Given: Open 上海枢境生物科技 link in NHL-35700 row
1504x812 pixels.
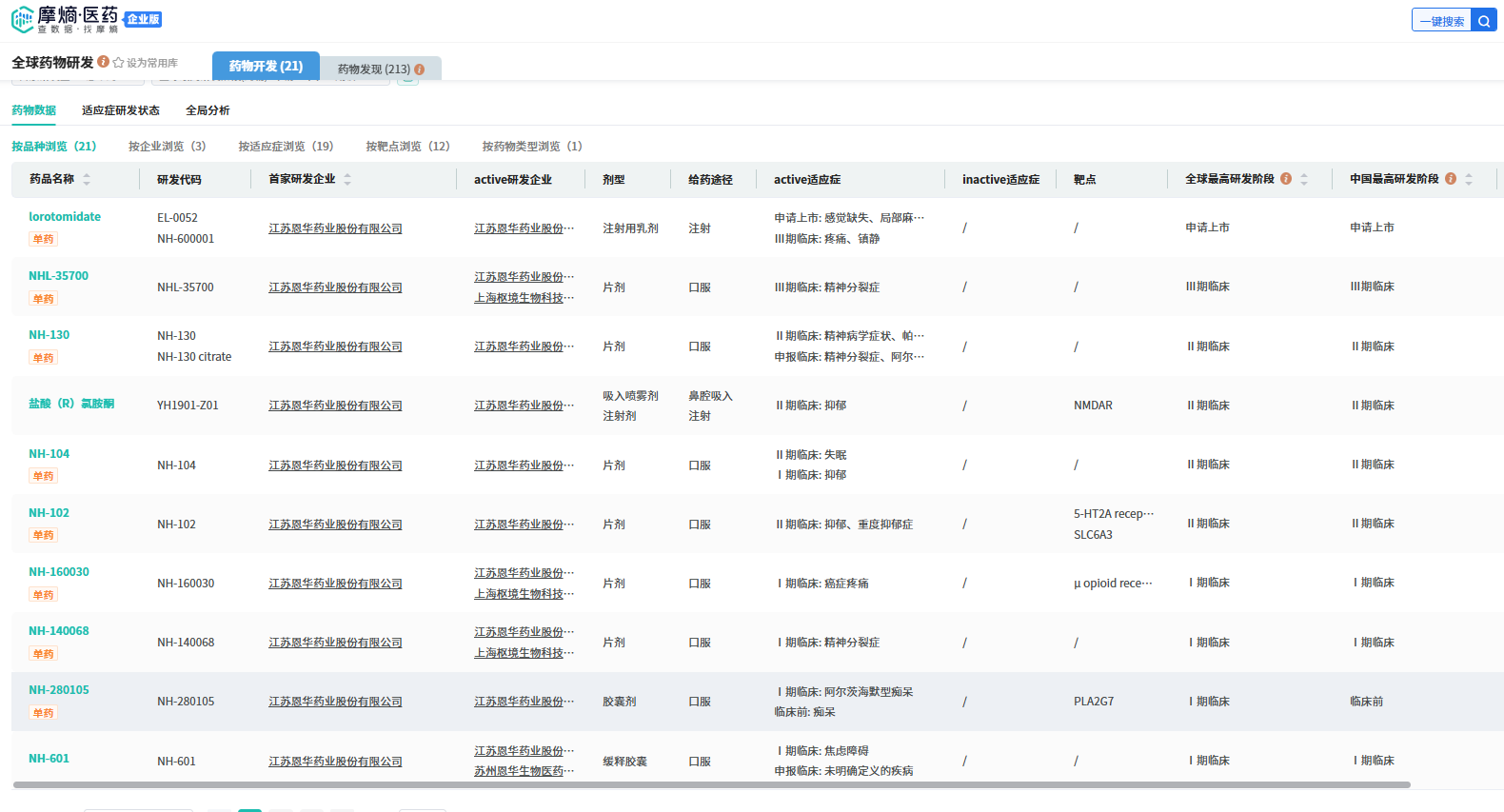Looking at the screenshot, I should pos(524,298).
